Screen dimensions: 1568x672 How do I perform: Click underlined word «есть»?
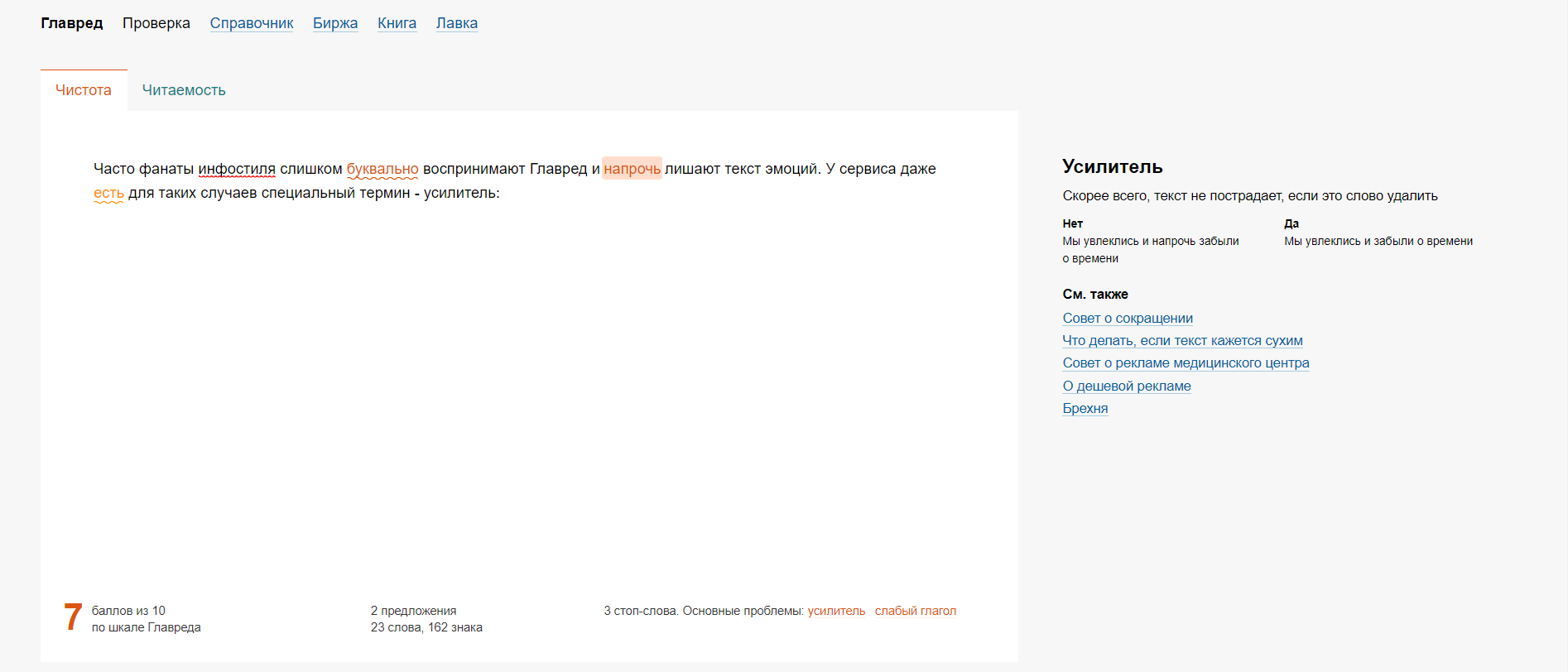[108, 193]
